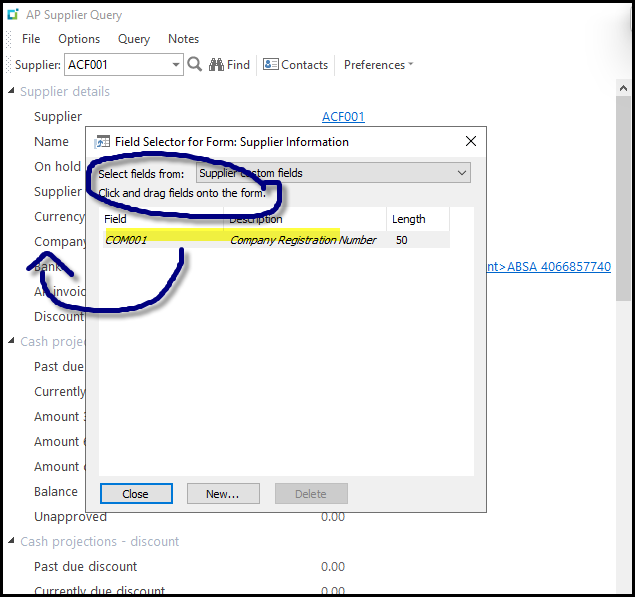Click in the Supplier code input field
This screenshot has width=635, height=597.
point(116,65)
